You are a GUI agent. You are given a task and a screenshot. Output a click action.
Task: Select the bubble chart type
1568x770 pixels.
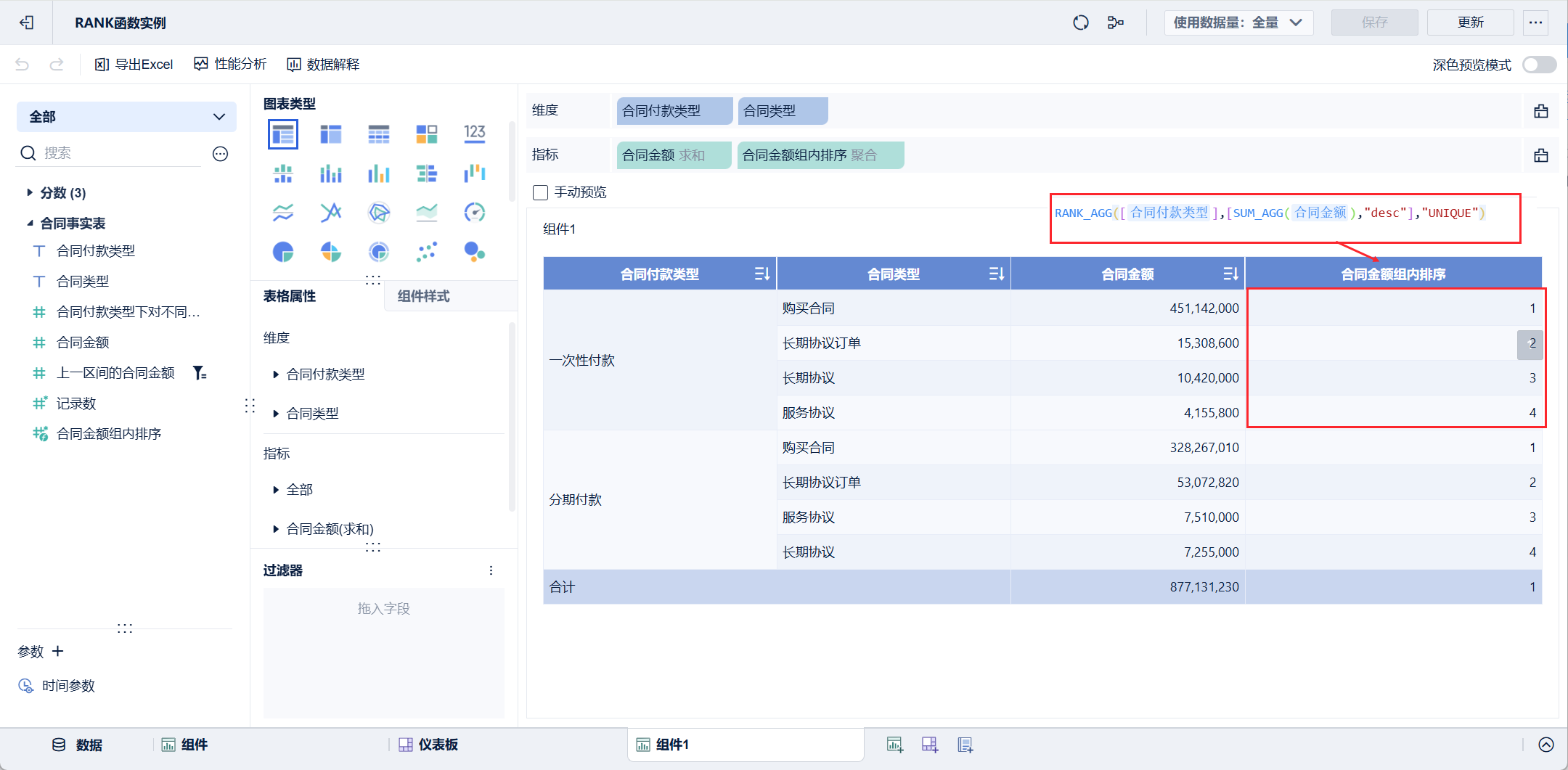point(475,252)
